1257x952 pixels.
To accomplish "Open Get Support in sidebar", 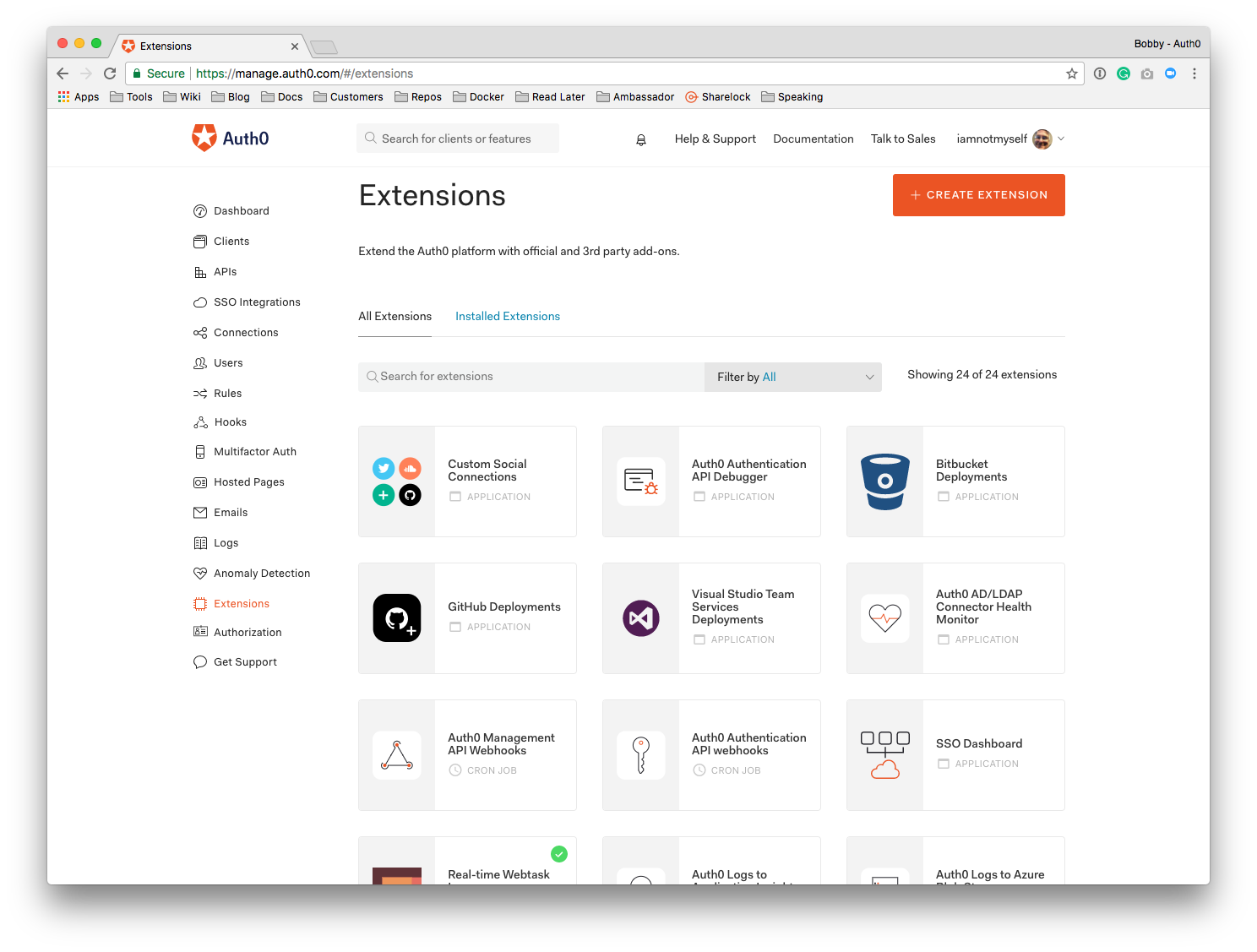I will pyautogui.click(x=244, y=662).
